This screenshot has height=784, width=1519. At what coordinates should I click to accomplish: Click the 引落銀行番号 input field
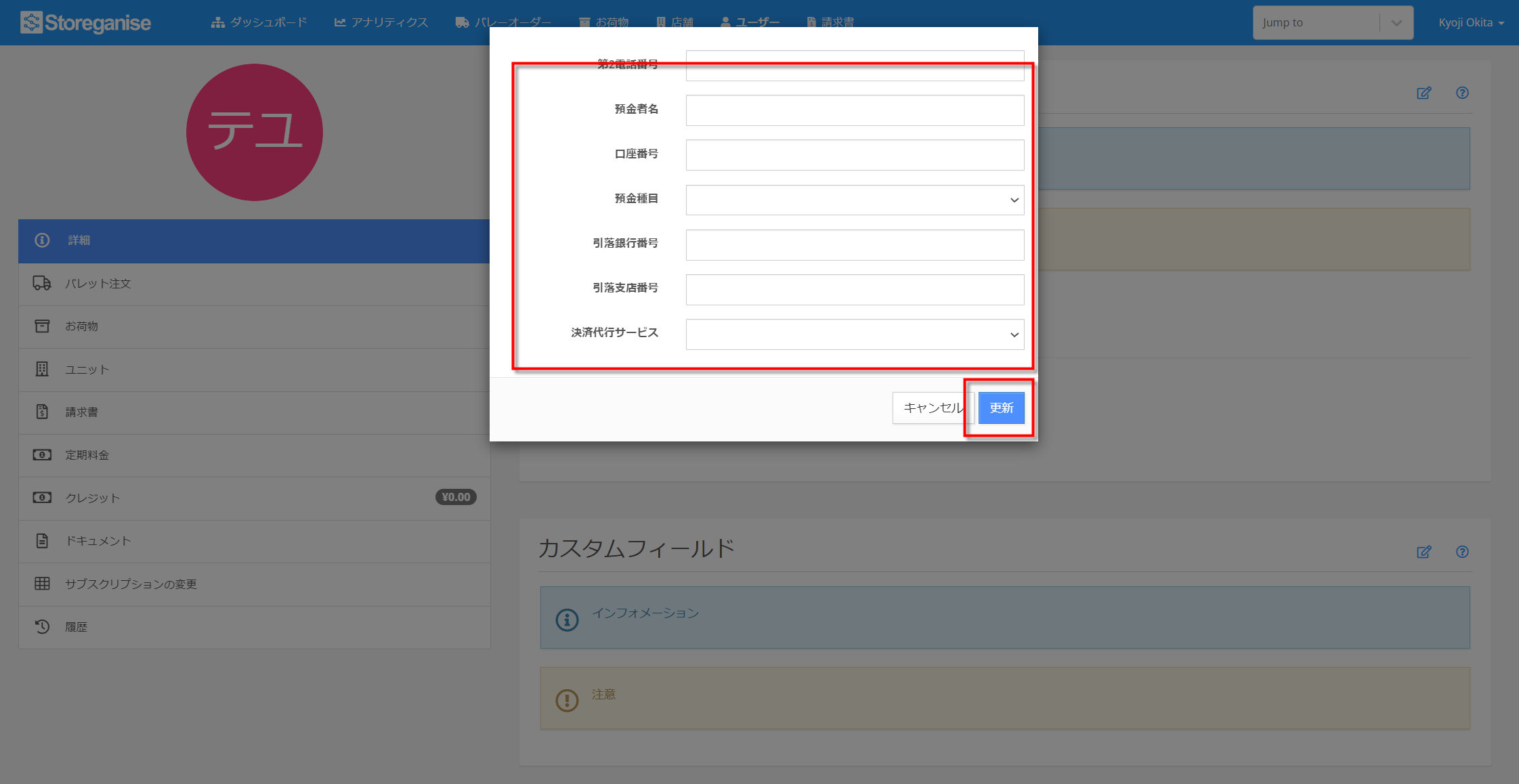click(855, 244)
